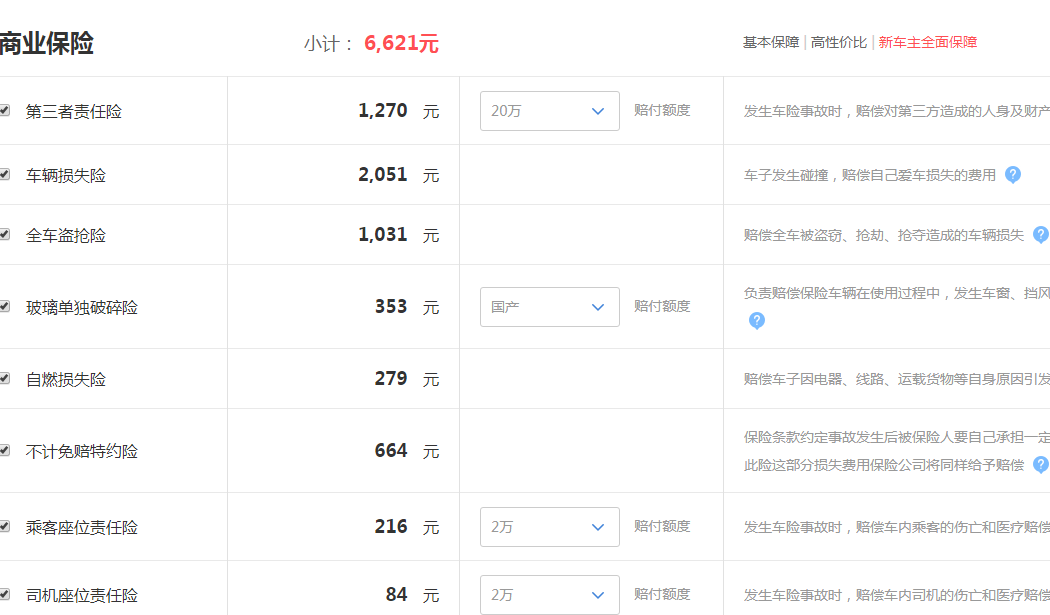This screenshot has height=615, width=1050.
Task: Open the 2万 dropdown for 乘客座位责任险
Action: coord(550,527)
